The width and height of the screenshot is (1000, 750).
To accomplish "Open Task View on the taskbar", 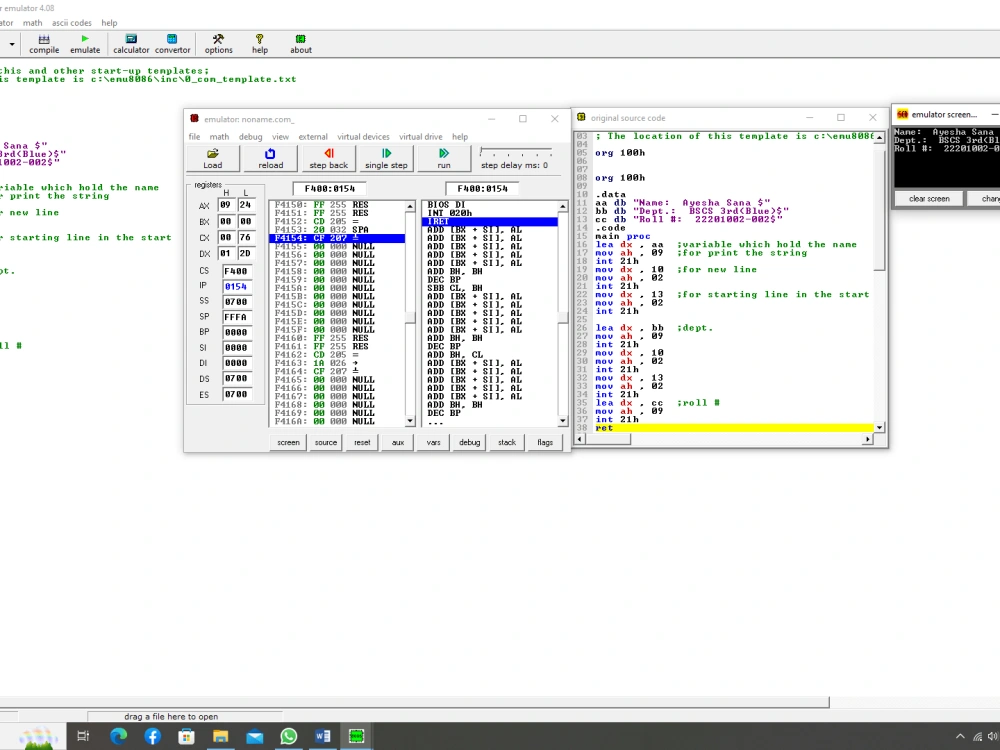I will [84, 736].
